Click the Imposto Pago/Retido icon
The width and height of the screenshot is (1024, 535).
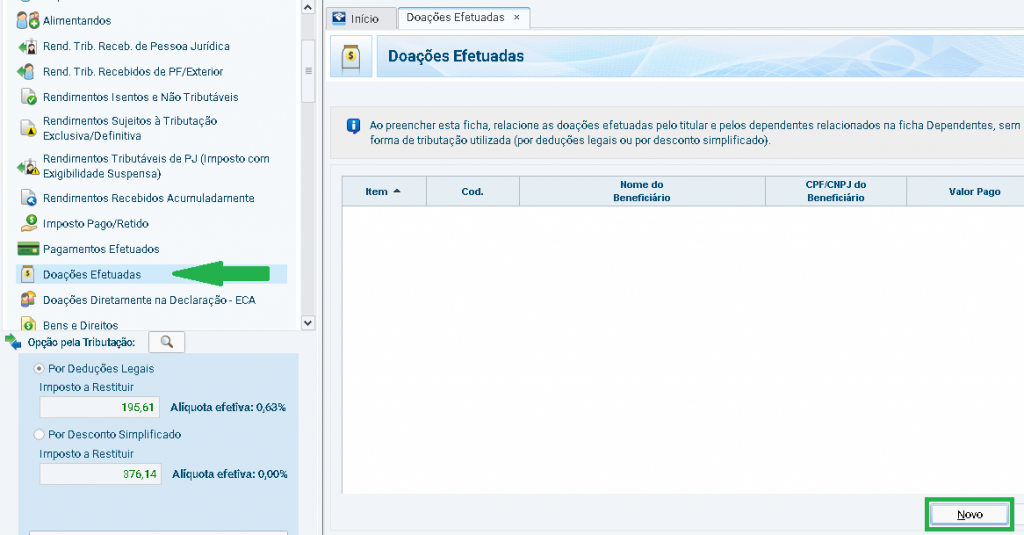(27, 223)
